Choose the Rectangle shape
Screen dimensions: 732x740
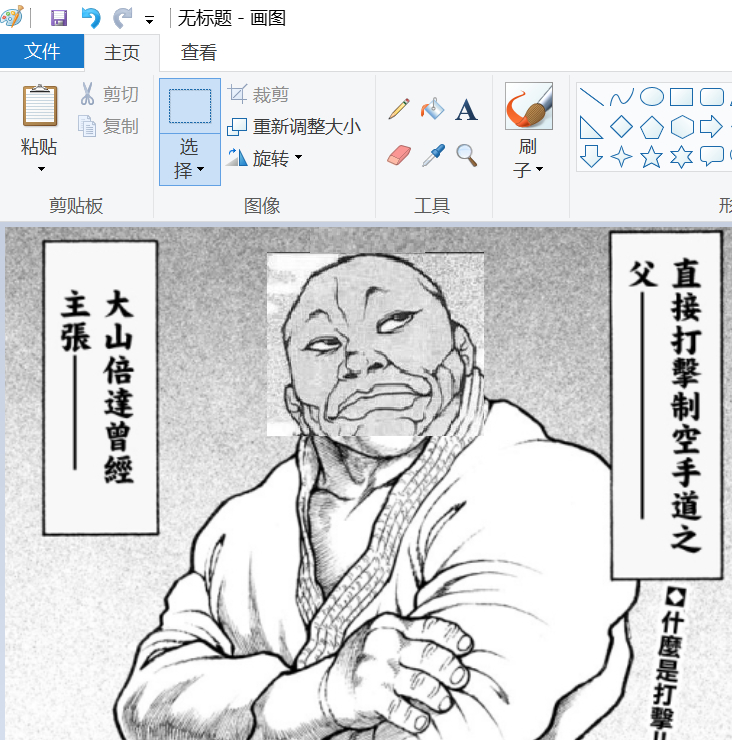pyautogui.click(x=682, y=97)
